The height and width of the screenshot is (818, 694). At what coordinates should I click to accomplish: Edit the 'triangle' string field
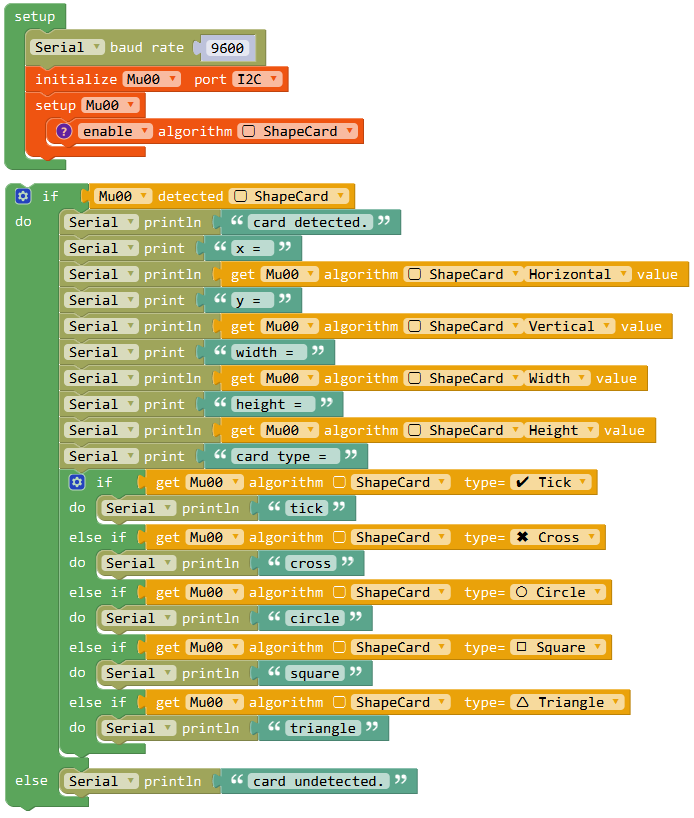click(323, 728)
